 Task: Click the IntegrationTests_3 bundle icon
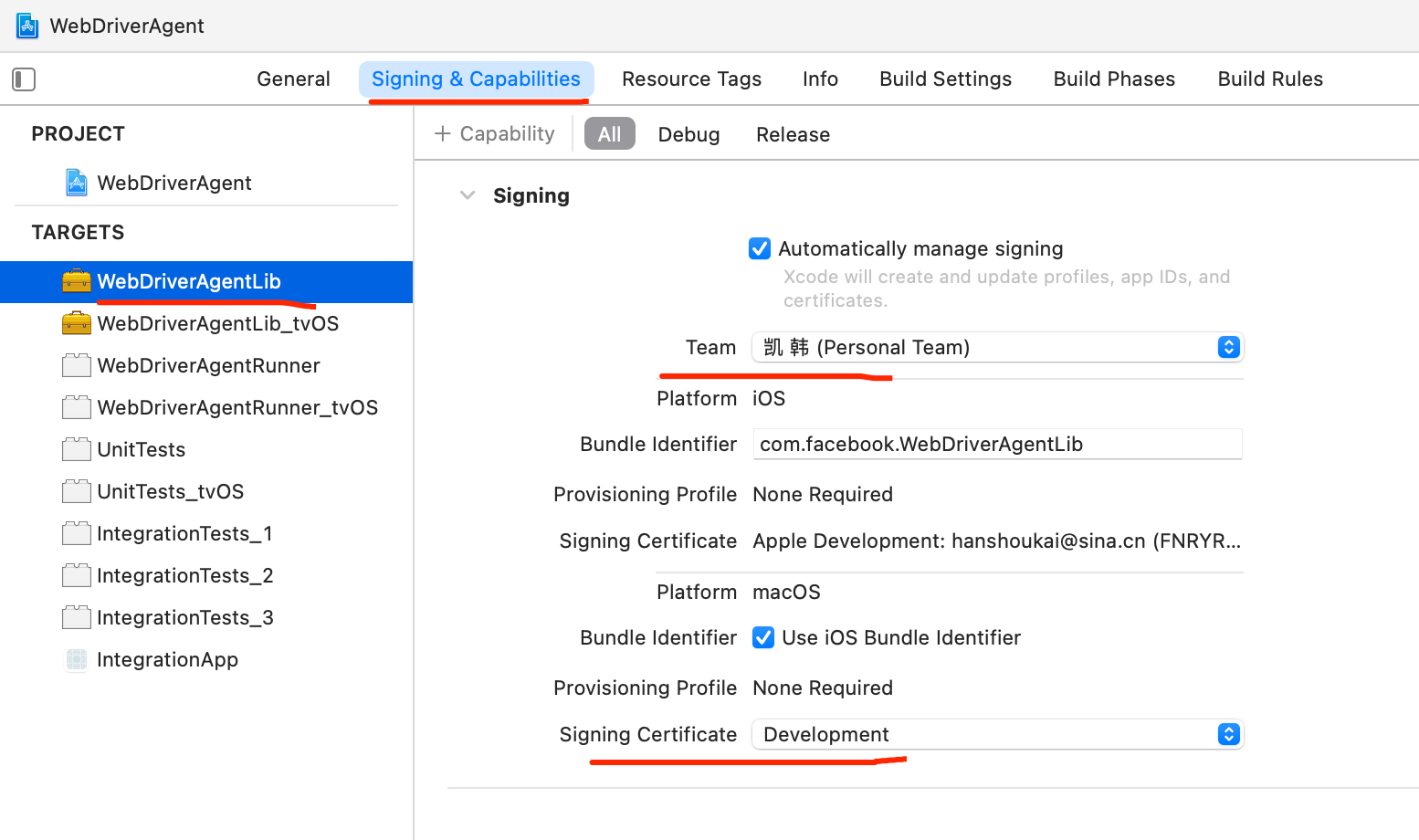(77, 617)
